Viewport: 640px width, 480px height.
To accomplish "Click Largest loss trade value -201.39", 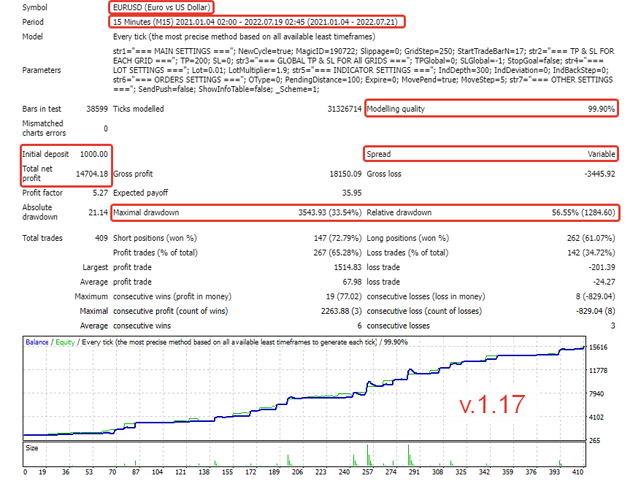I will [x=602, y=268].
